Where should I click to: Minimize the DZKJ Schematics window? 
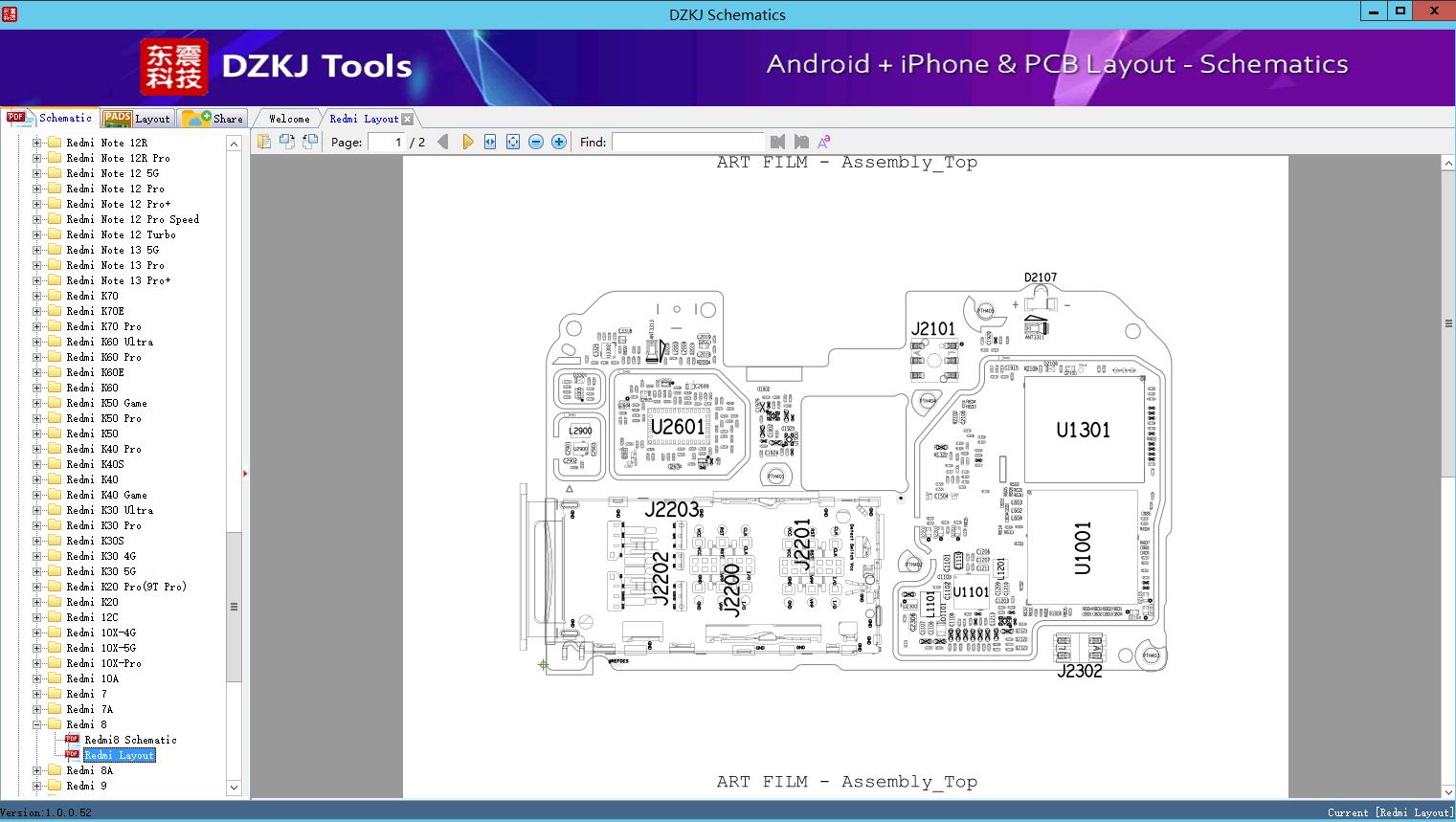(1375, 11)
